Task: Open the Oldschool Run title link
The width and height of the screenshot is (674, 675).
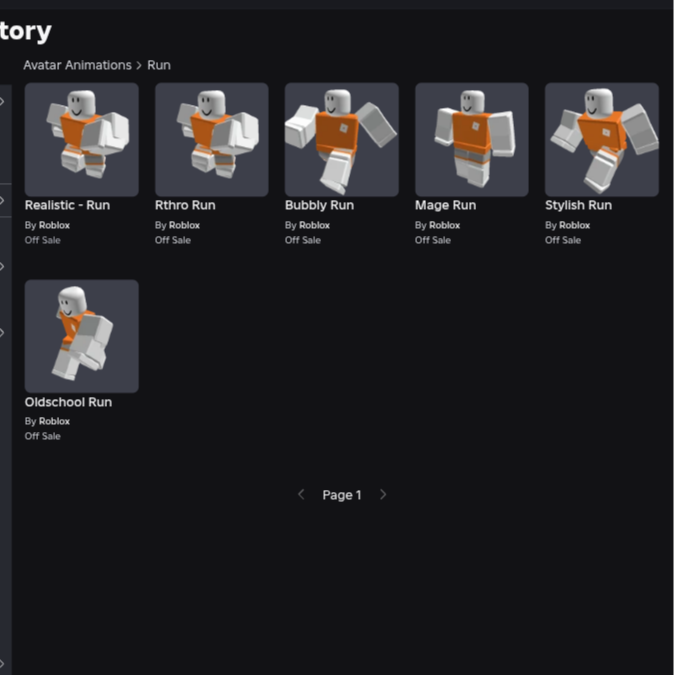Action: [x=68, y=402]
